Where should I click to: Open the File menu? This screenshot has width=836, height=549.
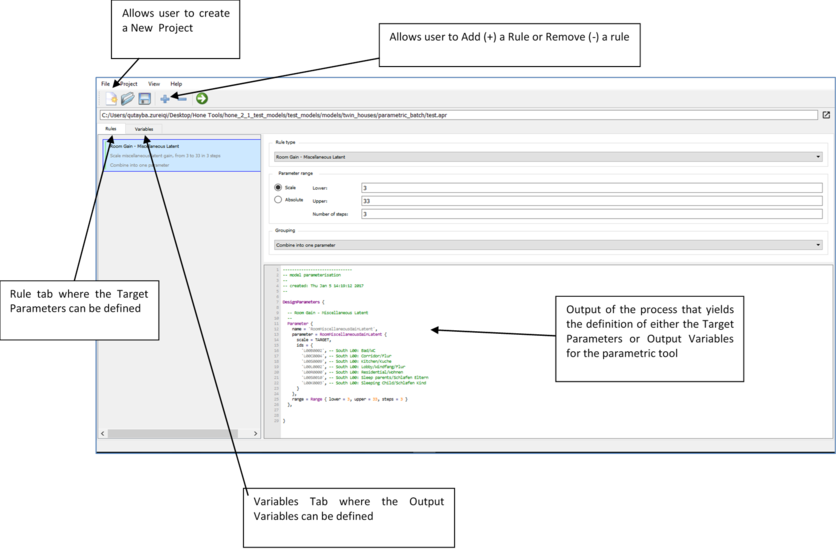click(105, 84)
